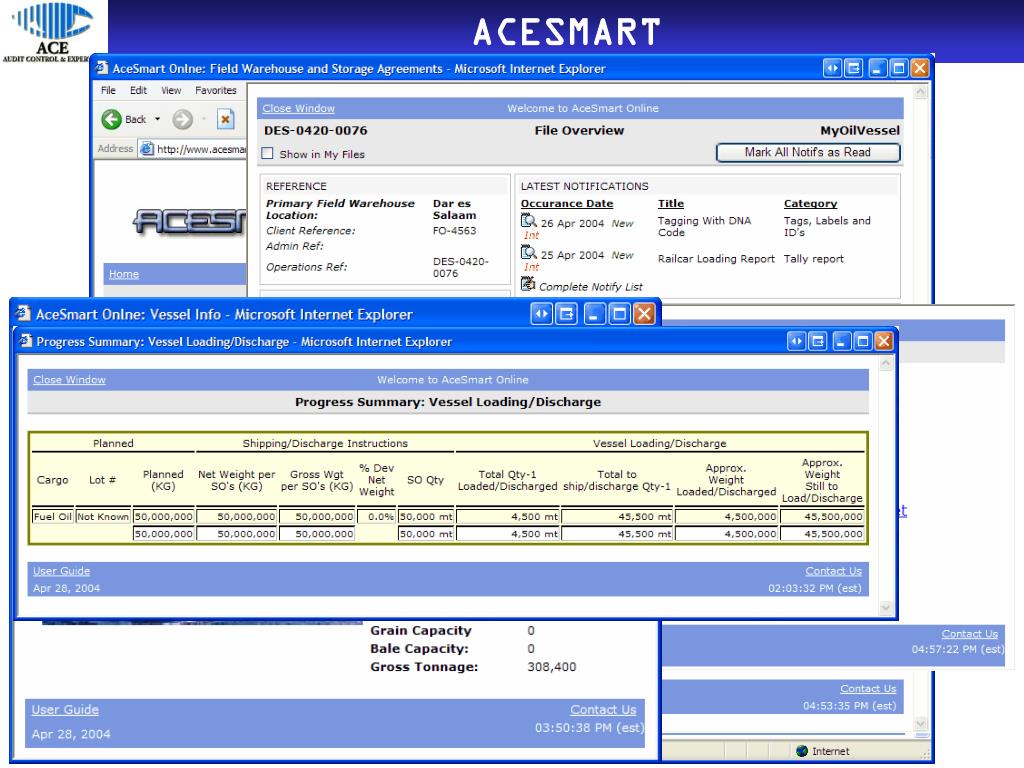Open User Guide link in Vessel Info footer

65,709
